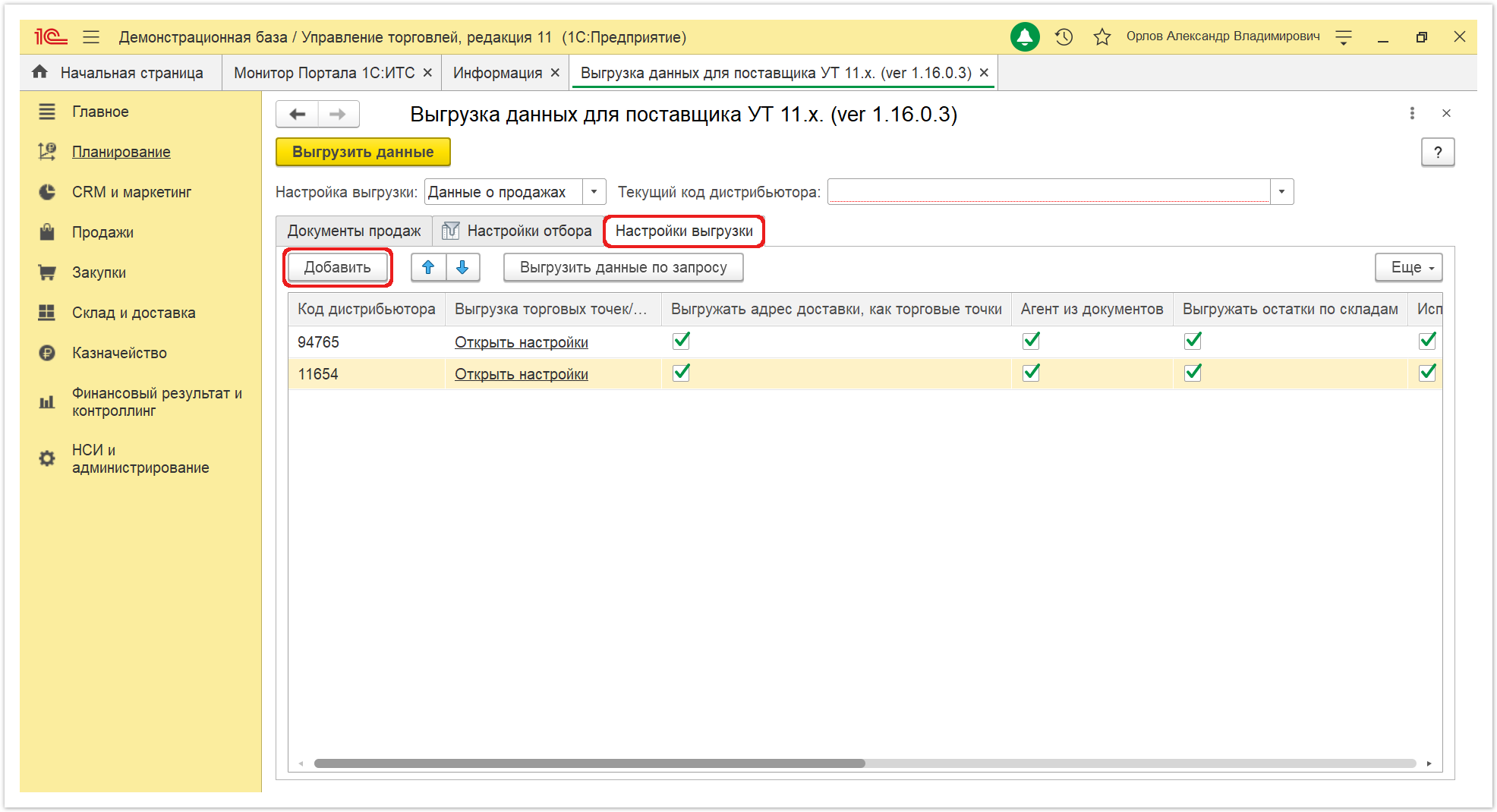1497x812 pixels.
Task: Click the Добавить button
Action: click(338, 267)
